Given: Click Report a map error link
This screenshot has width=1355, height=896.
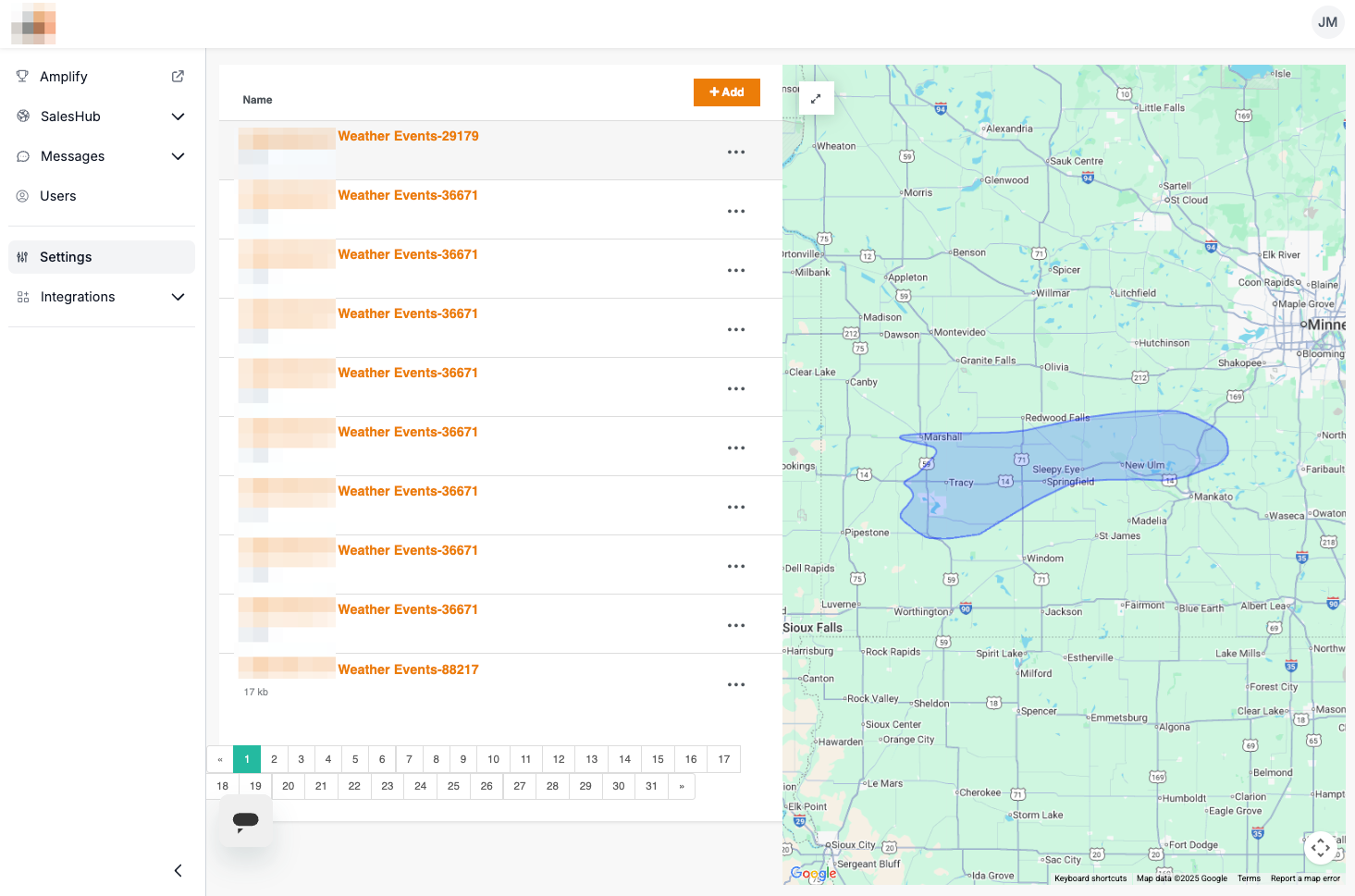Looking at the screenshot, I should (1304, 878).
